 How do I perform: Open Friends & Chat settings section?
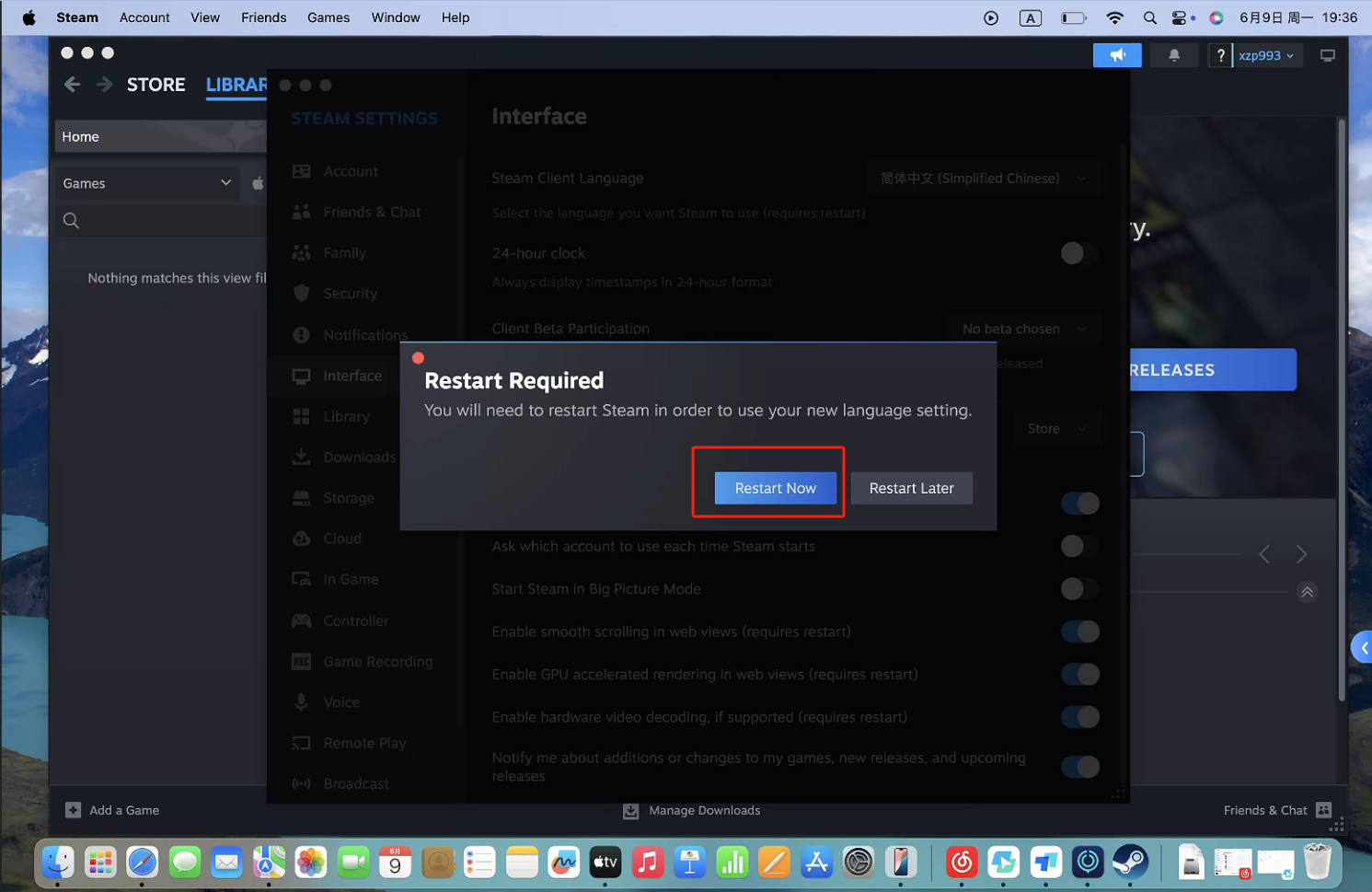pos(372,212)
